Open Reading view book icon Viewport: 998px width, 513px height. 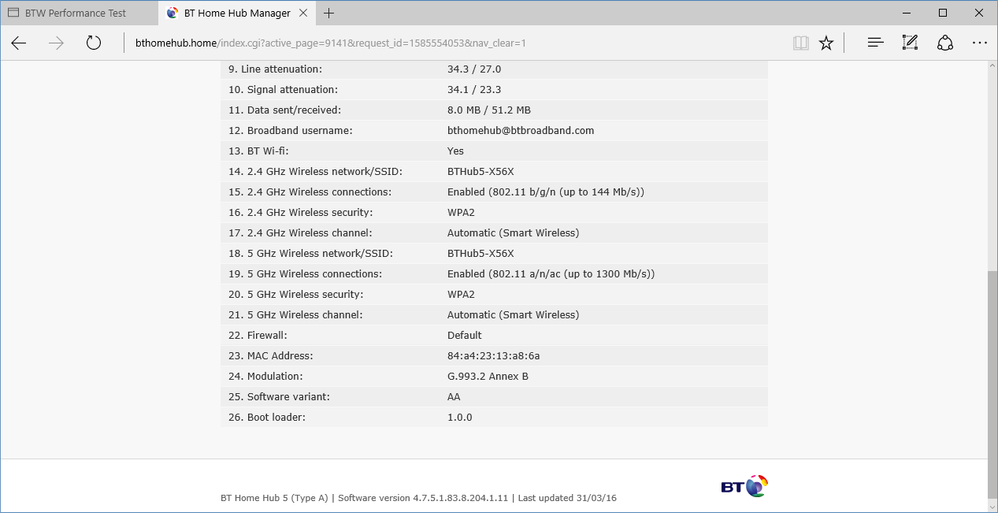(x=801, y=43)
